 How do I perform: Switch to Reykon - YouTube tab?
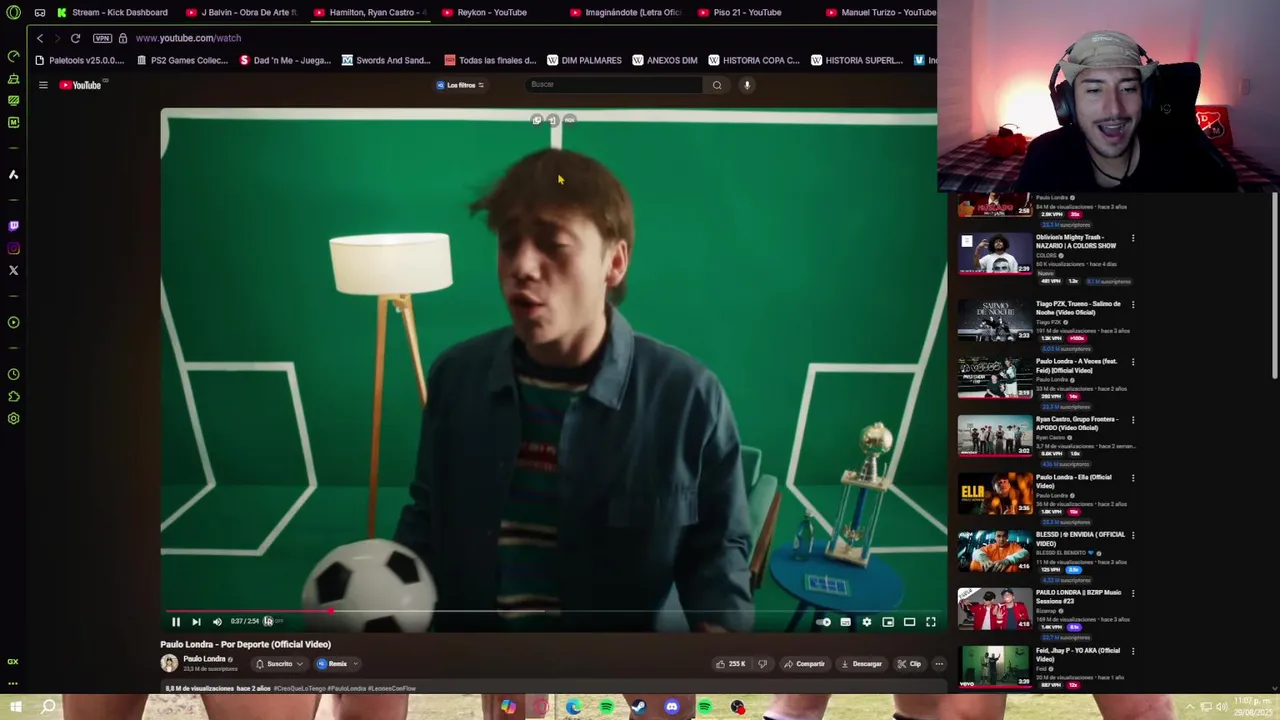(x=484, y=12)
